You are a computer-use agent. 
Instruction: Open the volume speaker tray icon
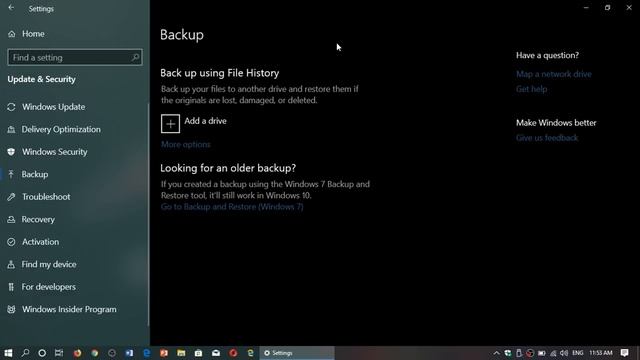click(x=564, y=353)
